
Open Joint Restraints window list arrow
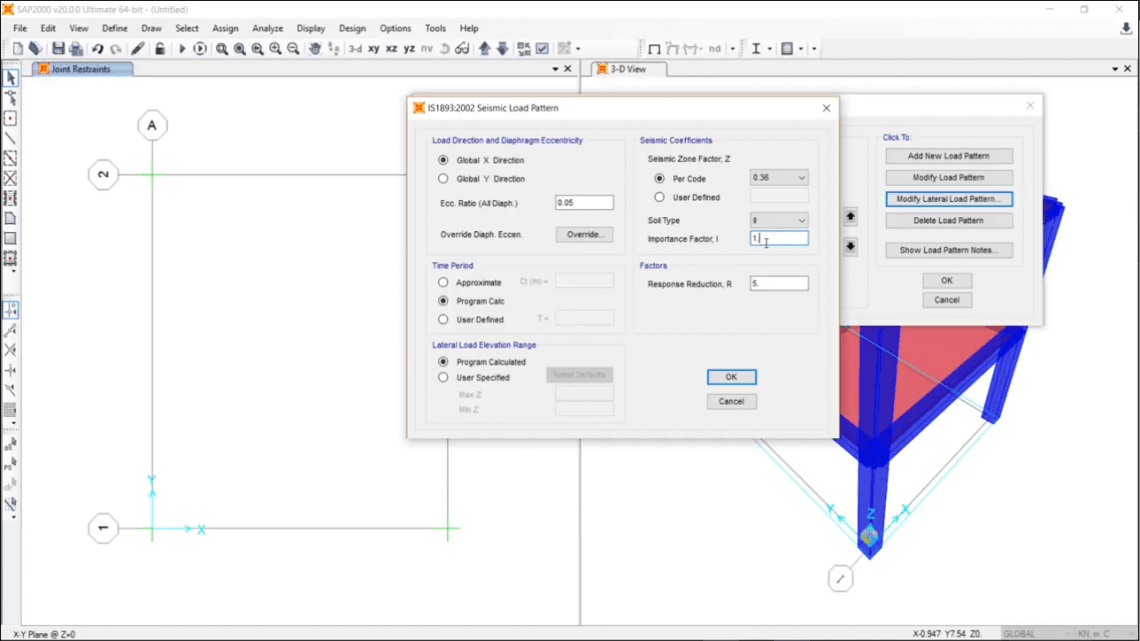[555, 69]
